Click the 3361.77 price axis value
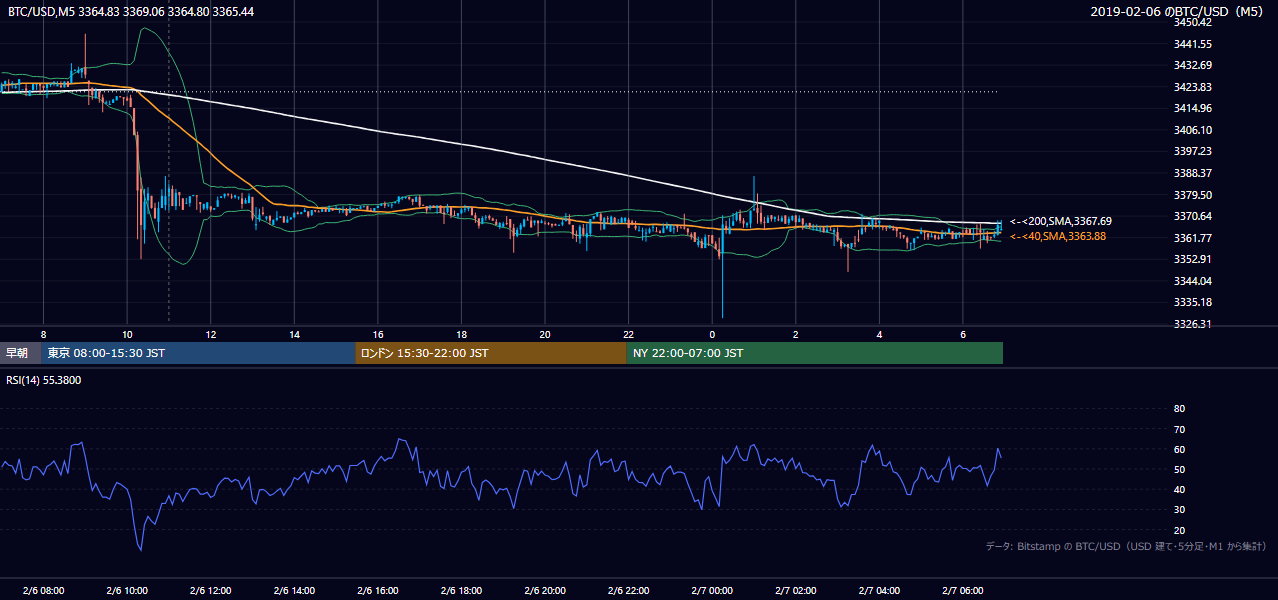The width and height of the screenshot is (1278, 600). [x=1193, y=238]
